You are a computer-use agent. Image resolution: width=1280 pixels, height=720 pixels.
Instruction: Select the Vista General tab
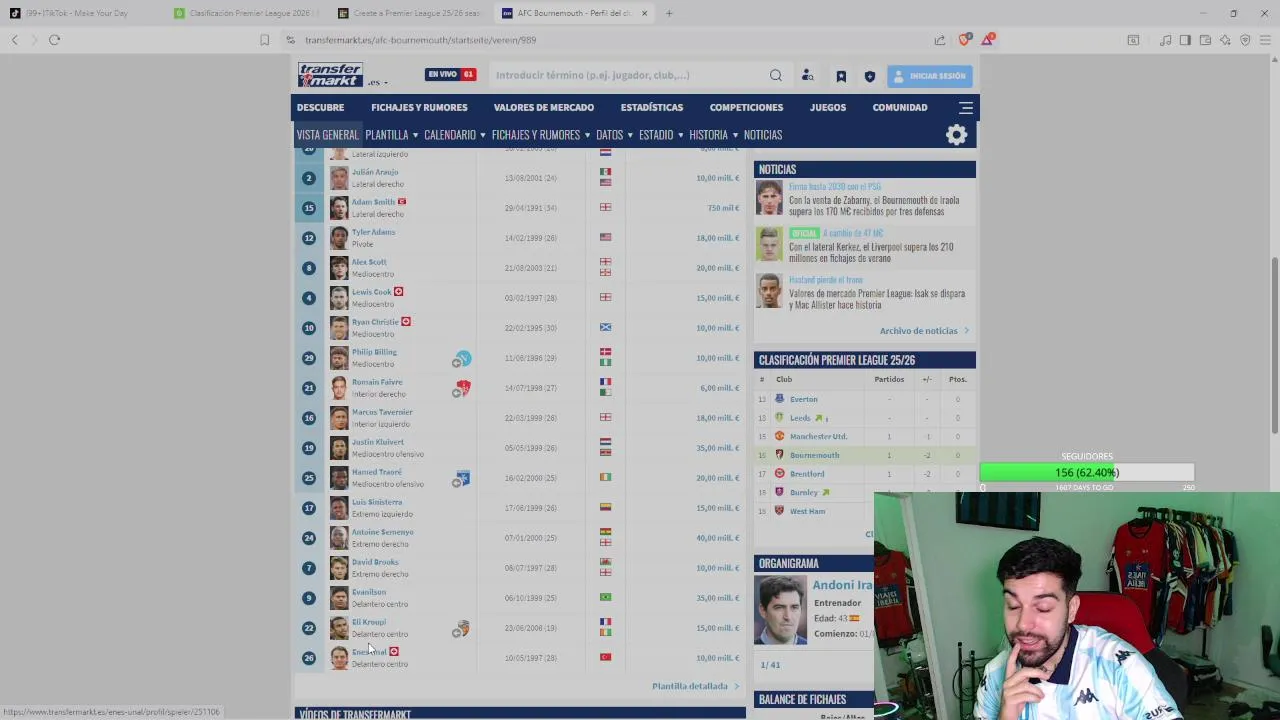pos(327,135)
